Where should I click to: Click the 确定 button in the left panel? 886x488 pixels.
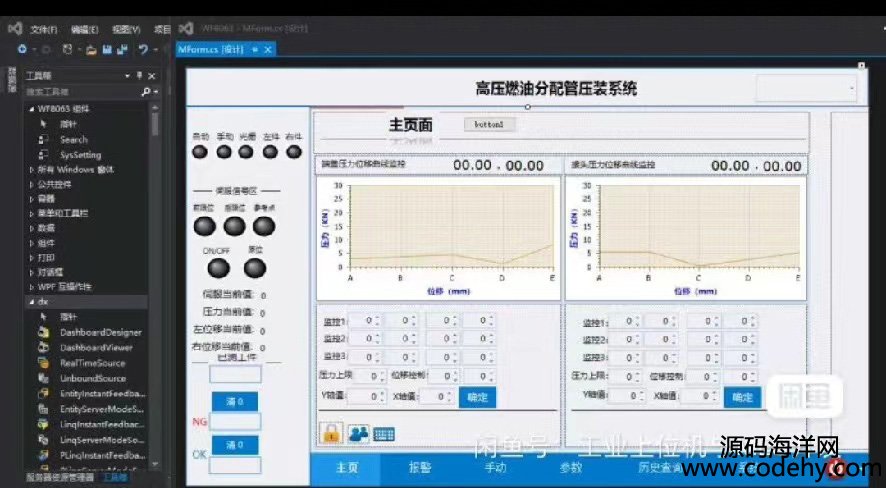tap(477, 396)
